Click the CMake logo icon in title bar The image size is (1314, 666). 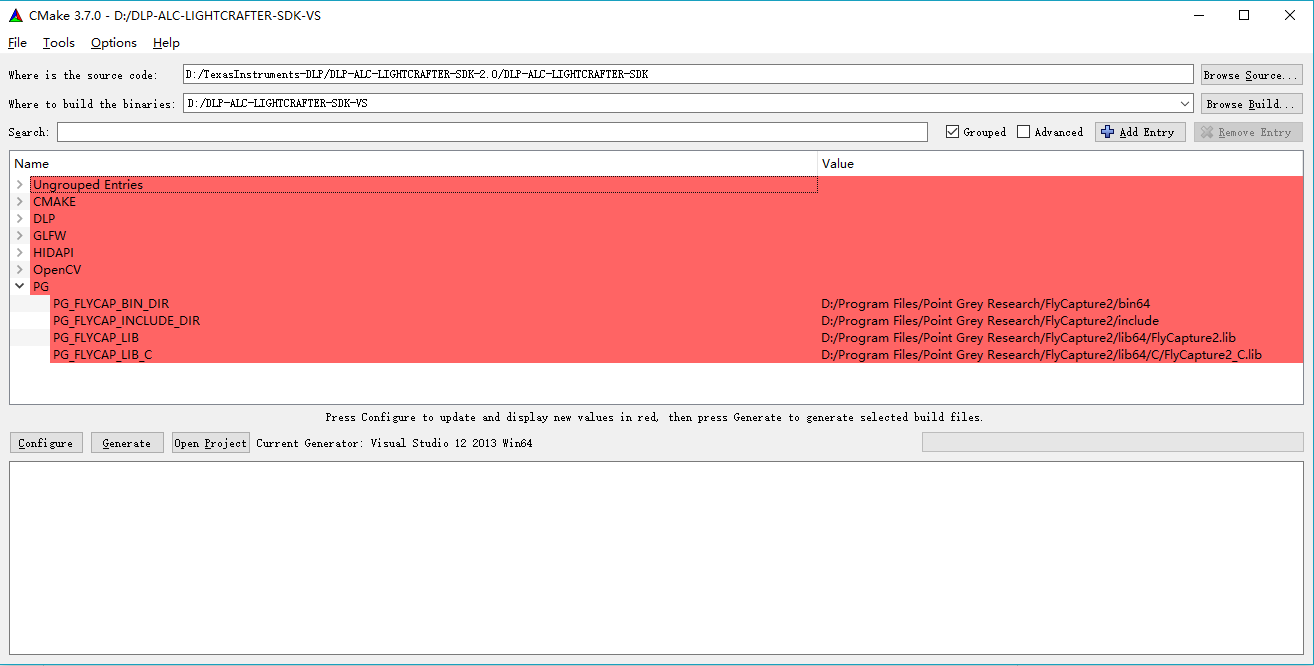[15, 15]
